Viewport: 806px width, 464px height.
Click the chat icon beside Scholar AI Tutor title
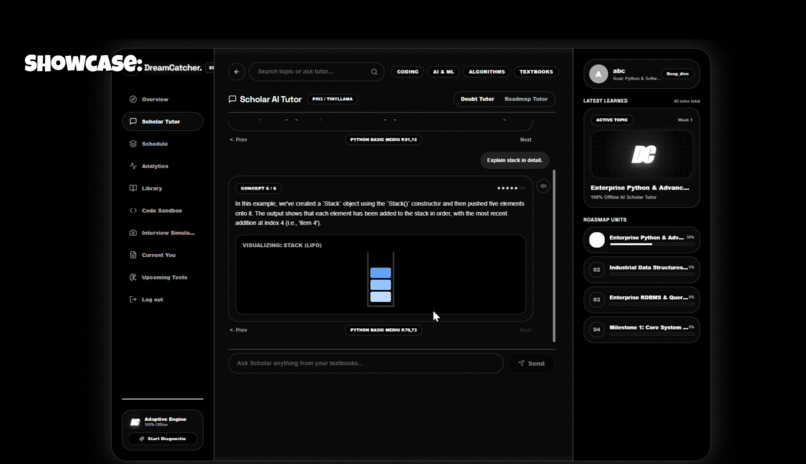[232, 99]
